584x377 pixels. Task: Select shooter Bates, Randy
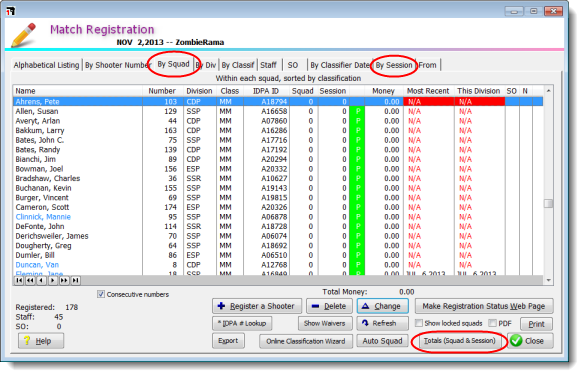pyautogui.click(x=278, y=150)
